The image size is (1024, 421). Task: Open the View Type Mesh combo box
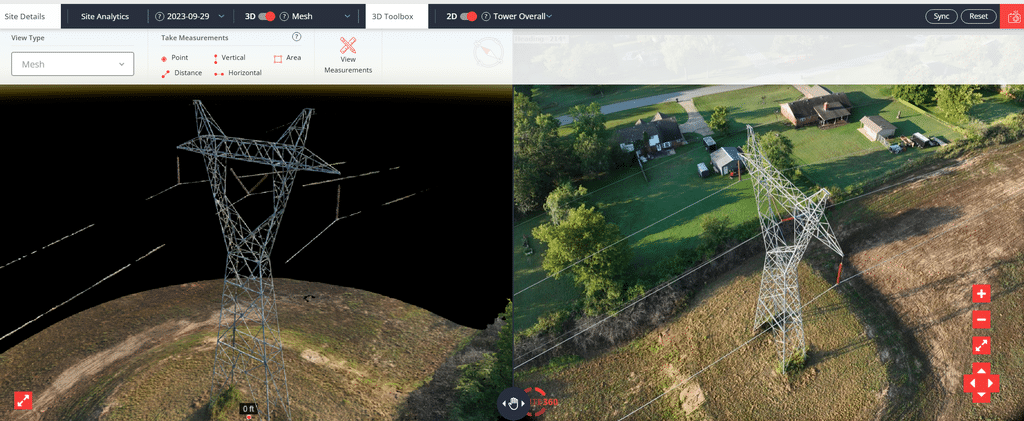[x=72, y=64]
